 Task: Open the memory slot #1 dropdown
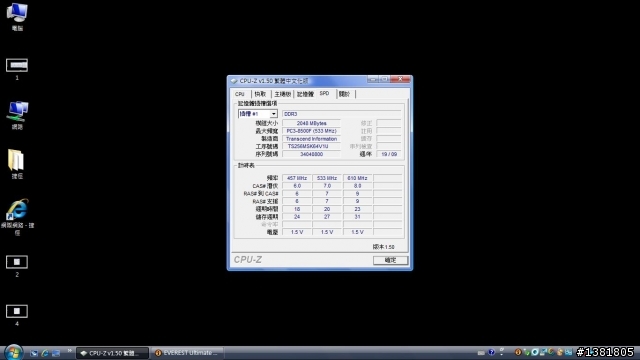258,114
